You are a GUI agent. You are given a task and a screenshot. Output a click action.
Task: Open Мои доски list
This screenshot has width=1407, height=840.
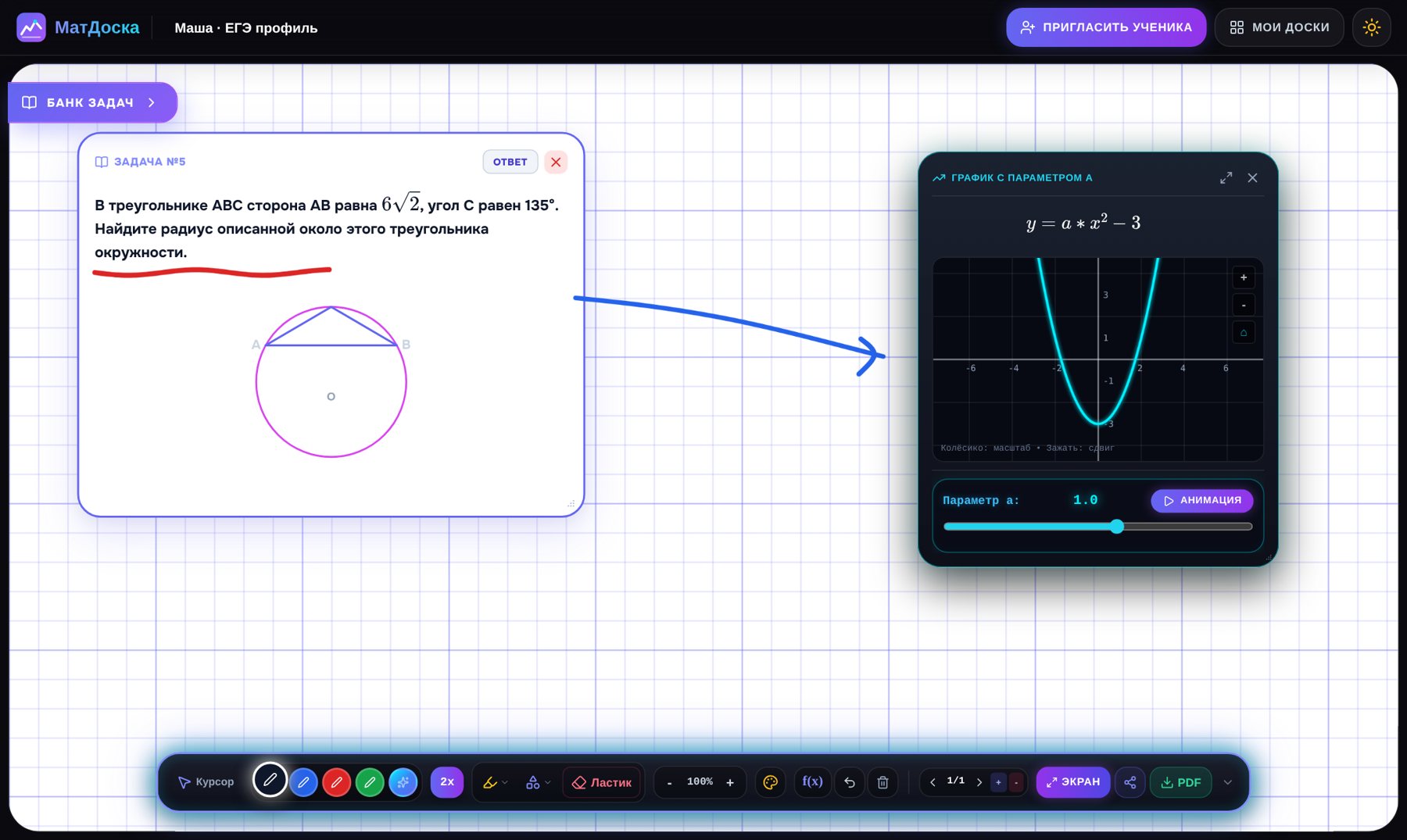1280,27
